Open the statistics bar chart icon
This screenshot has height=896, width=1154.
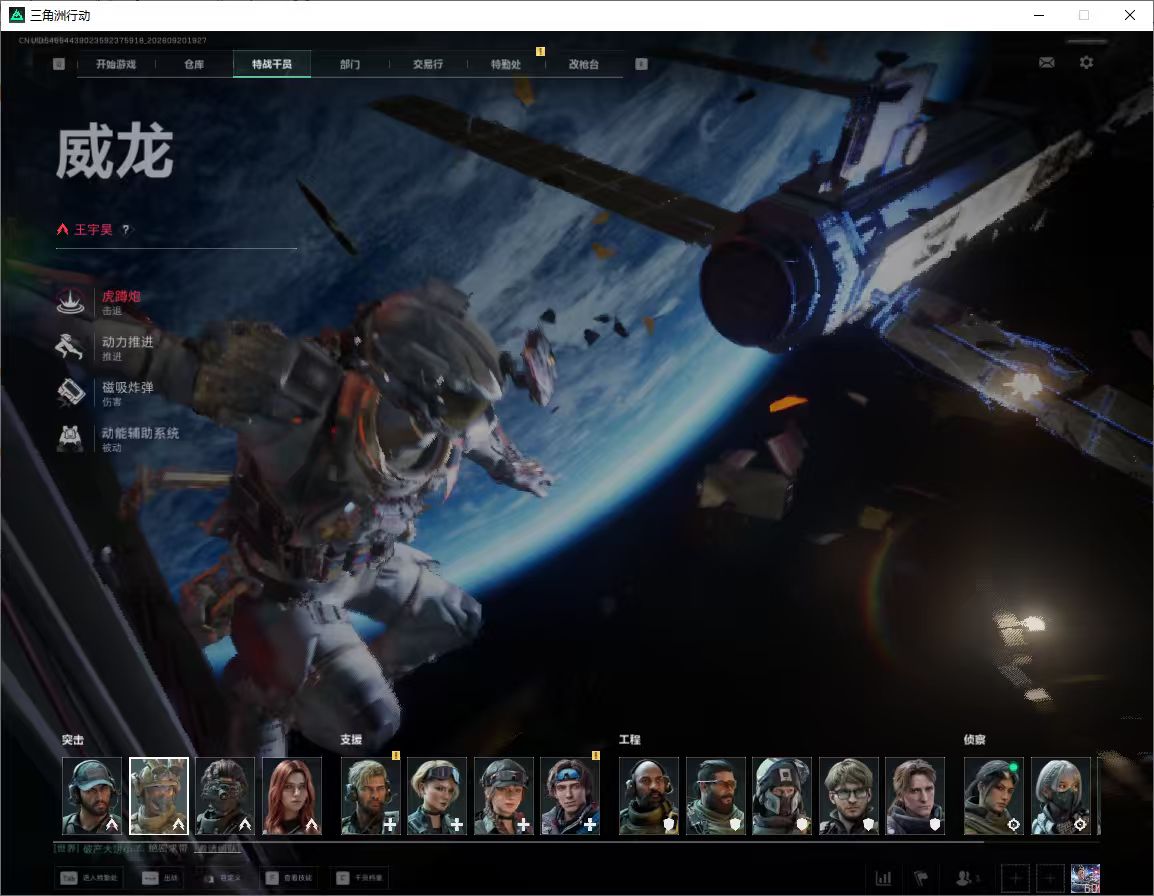pos(883,878)
